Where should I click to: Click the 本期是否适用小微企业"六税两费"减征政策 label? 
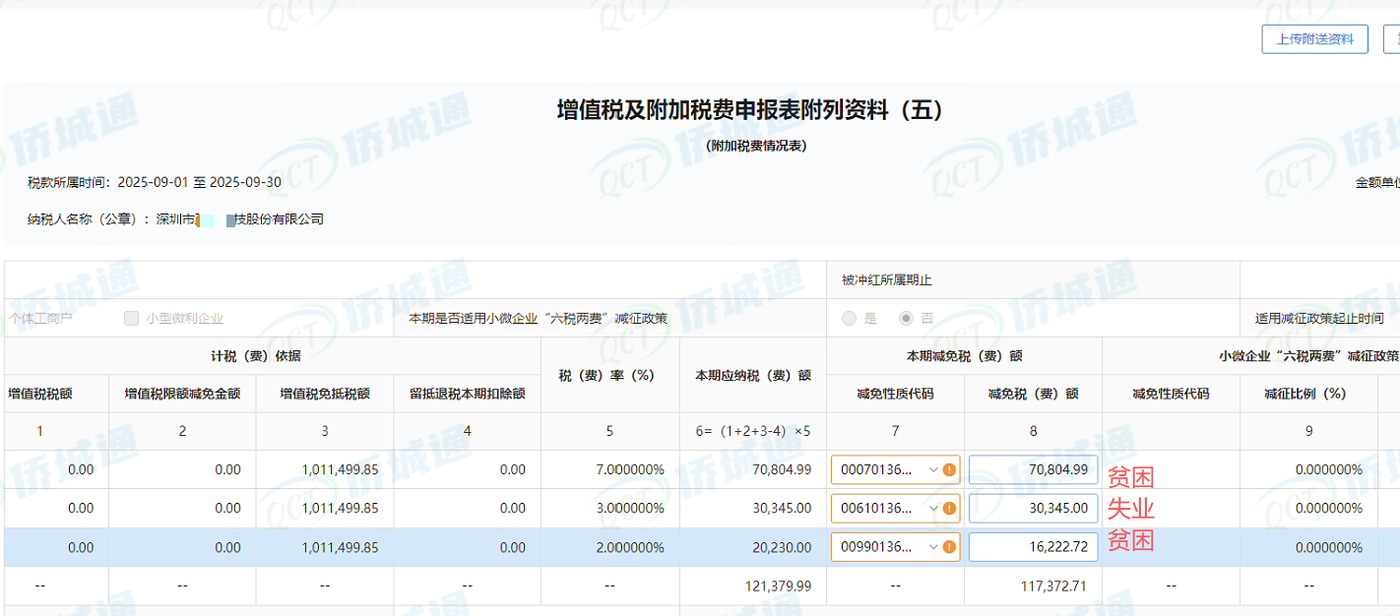pyautogui.click(x=538, y=319)
